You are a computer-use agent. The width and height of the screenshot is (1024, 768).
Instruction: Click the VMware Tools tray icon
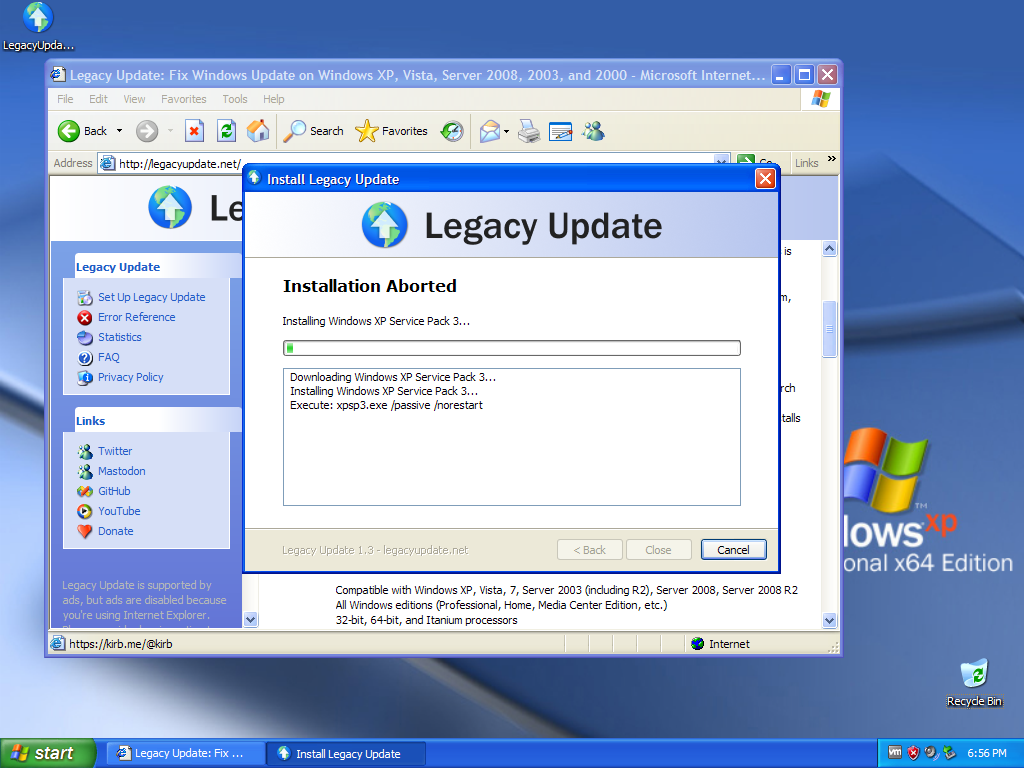click(x=895, y=753)
